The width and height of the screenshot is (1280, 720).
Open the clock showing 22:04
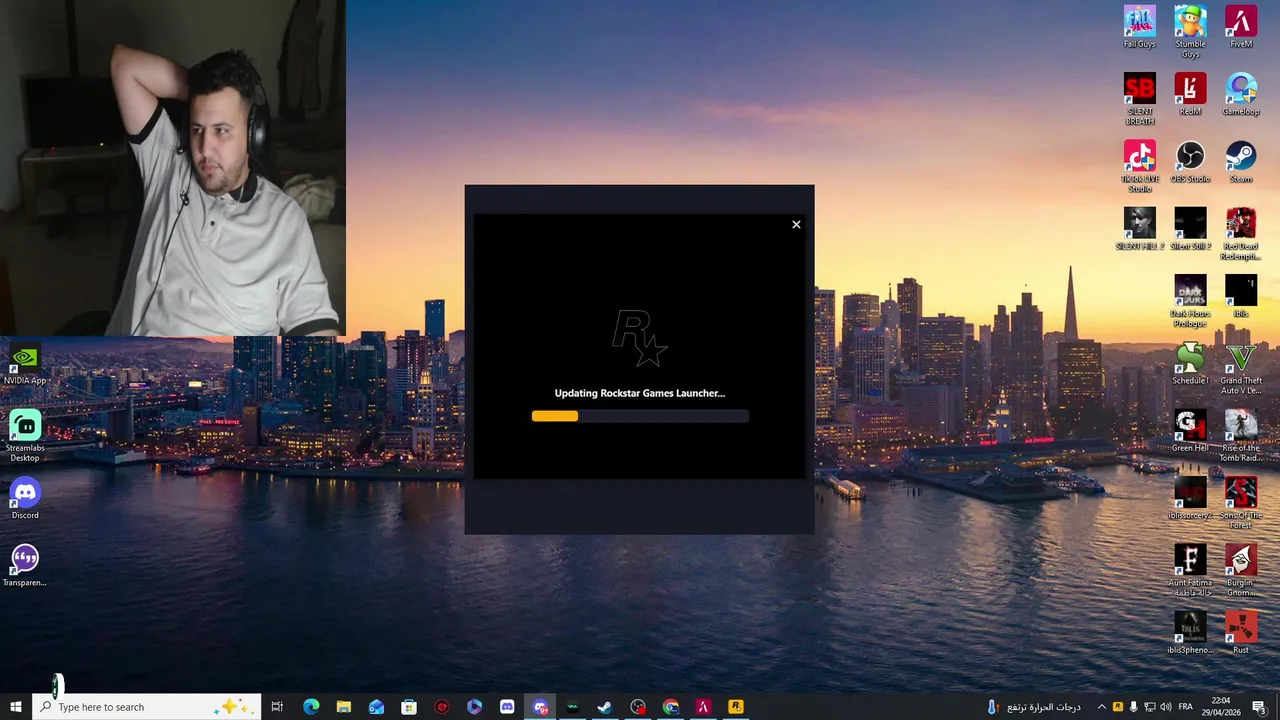pos(1222,707)
